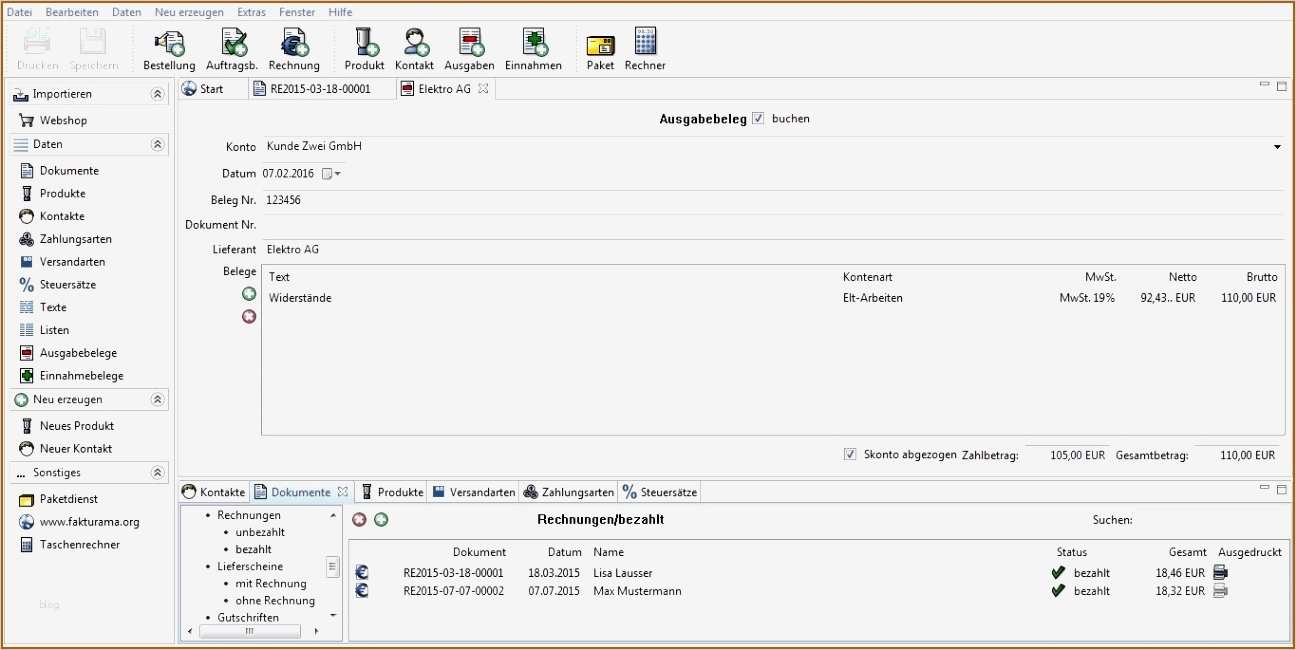Create a new Kontakt using the toolbar icon
This screenshot has height=650, width=1296.
pos(413,47)
